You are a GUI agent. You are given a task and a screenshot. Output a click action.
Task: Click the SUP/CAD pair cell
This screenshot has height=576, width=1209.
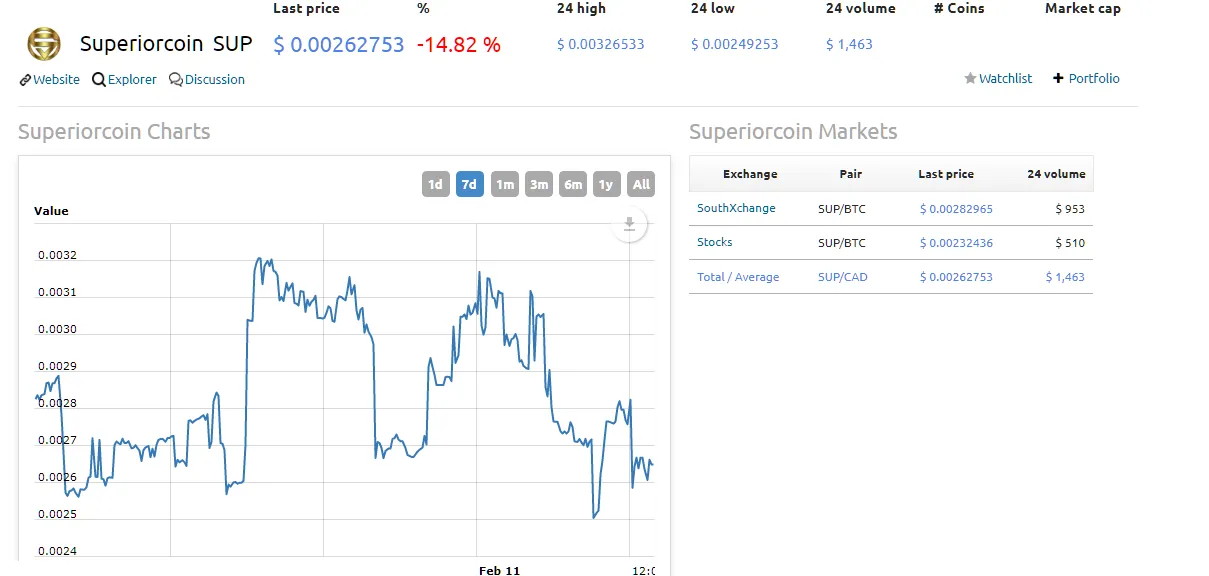click(843, 277)
